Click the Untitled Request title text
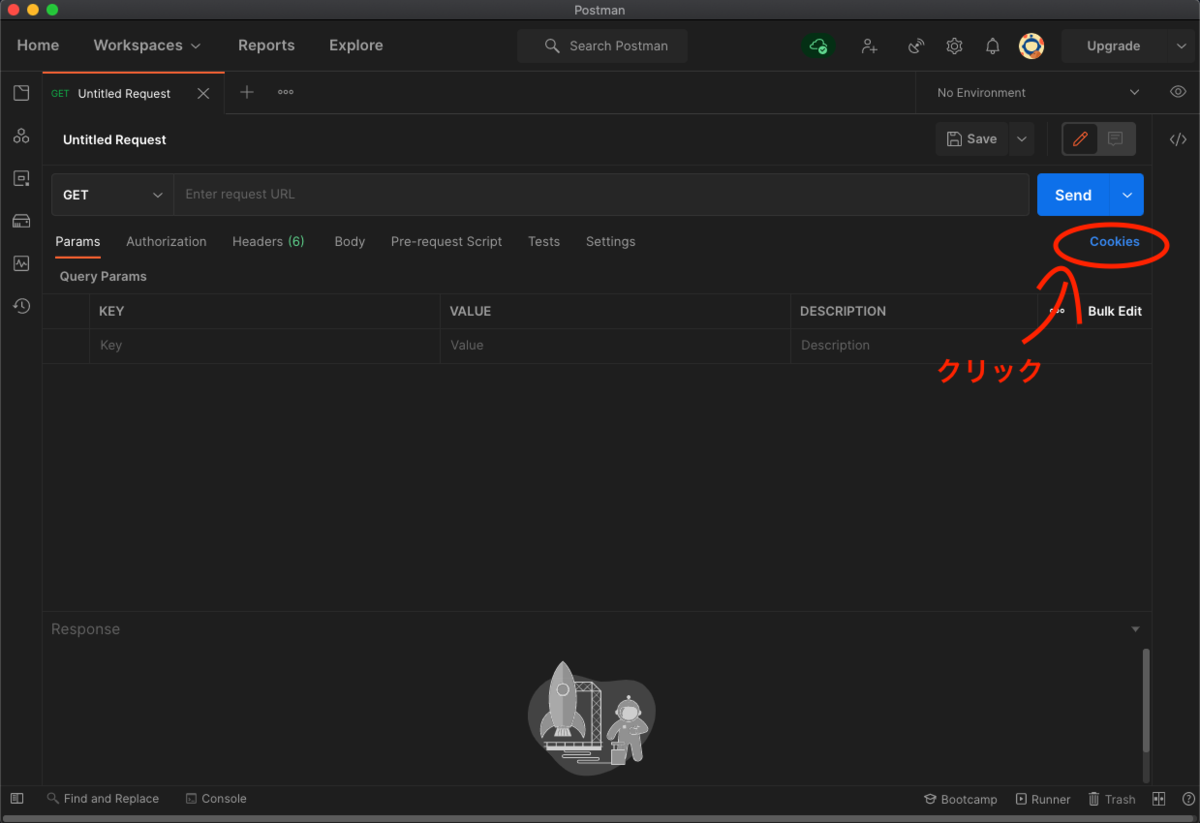The width and height of the screenshot is (1200, 823). [x=115, y=140]
